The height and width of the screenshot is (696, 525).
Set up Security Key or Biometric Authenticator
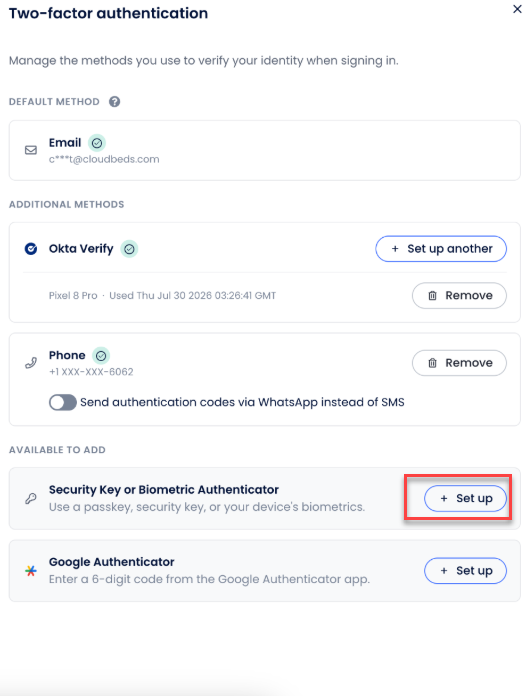[x=465, y=498]
